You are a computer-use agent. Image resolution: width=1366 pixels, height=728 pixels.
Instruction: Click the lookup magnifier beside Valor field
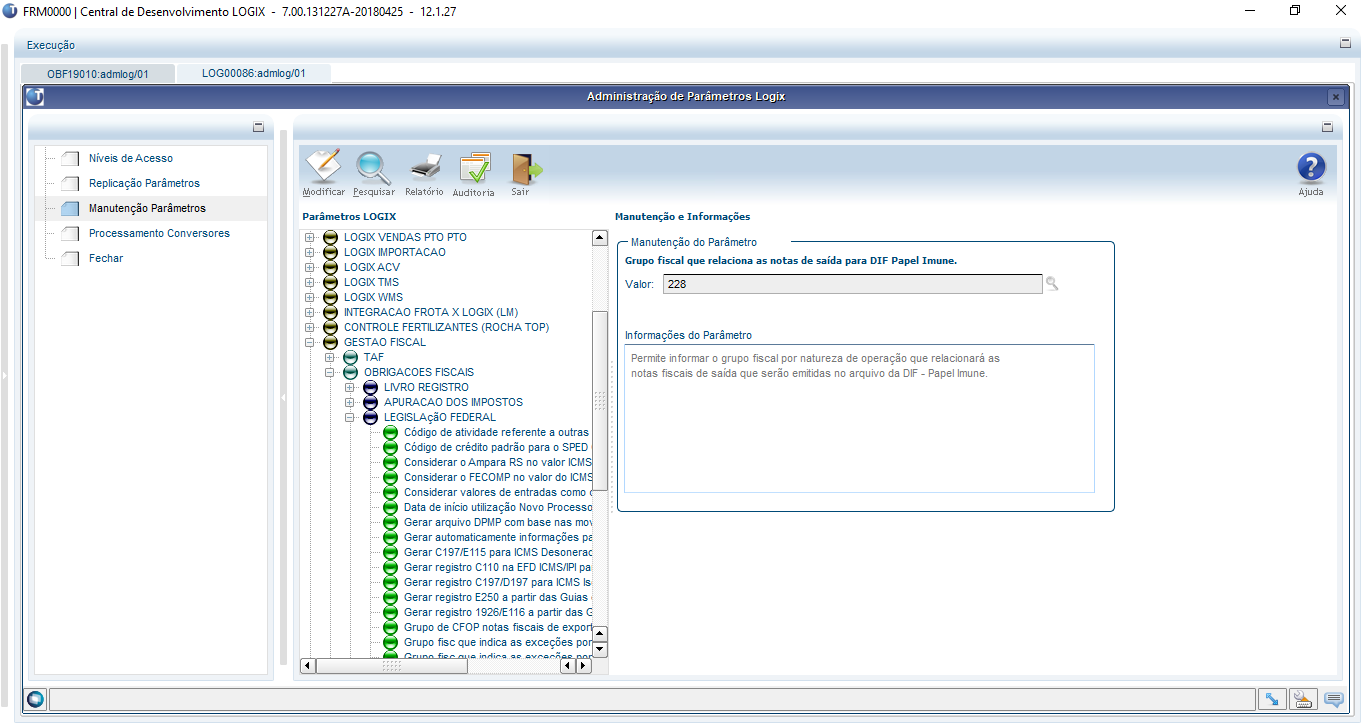[x=1052, y=284]
